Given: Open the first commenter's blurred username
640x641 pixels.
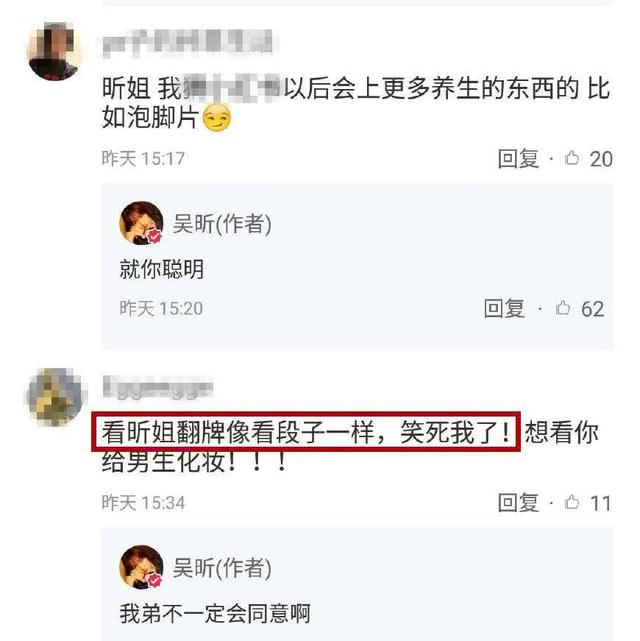Looking at the screenshot, I should point(188,44).
